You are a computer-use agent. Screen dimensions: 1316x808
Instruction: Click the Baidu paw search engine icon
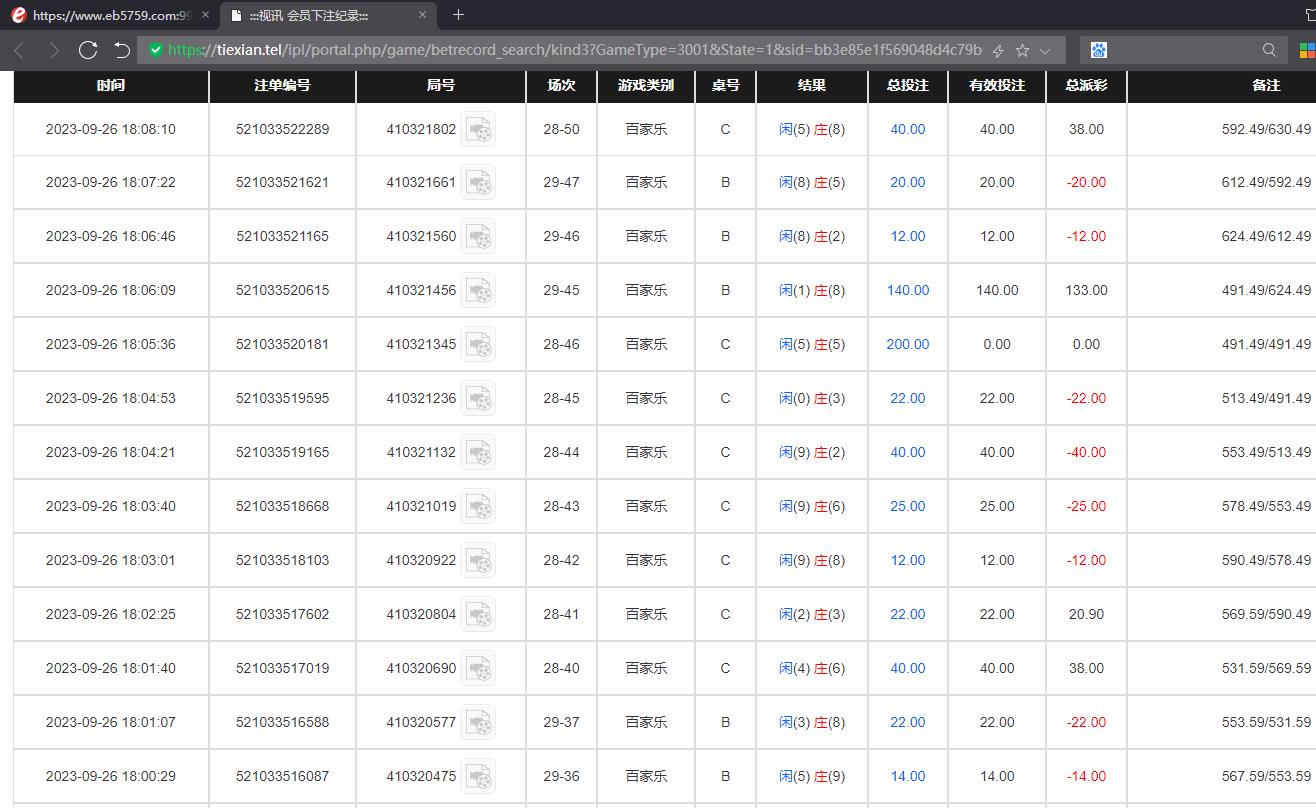tap(1099, 50)
